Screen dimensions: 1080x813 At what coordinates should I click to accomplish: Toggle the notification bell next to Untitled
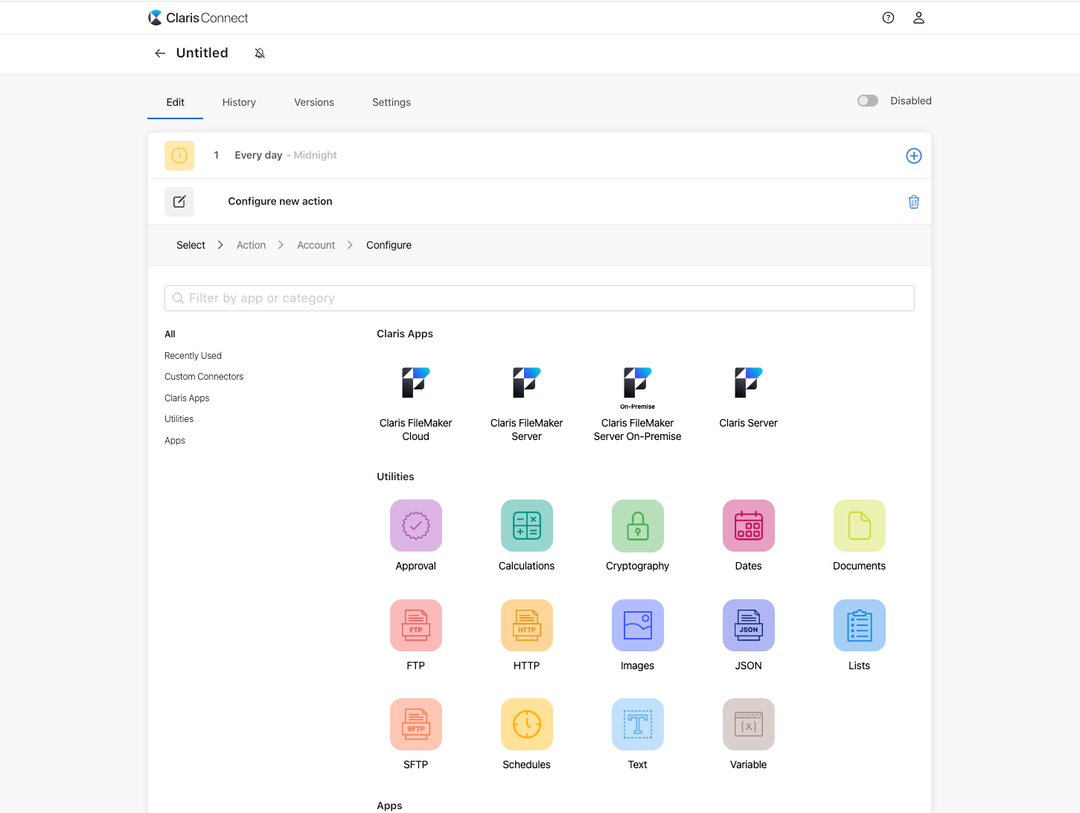(x=259, y=52)
